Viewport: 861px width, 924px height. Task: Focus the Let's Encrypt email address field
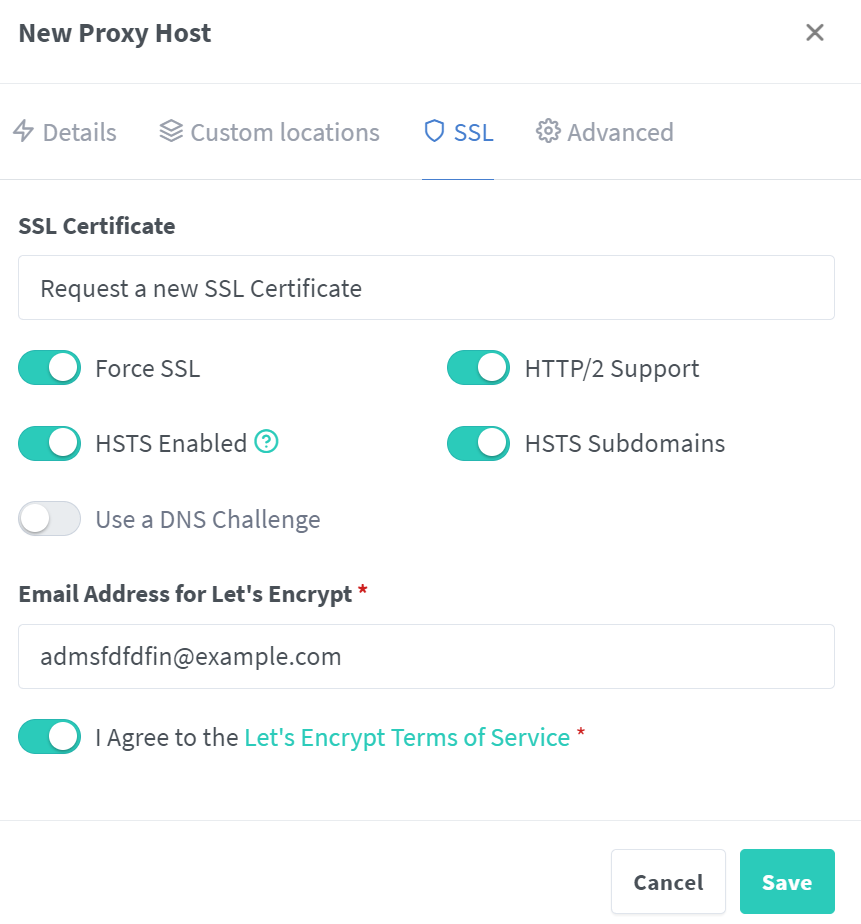pos(426,657)
